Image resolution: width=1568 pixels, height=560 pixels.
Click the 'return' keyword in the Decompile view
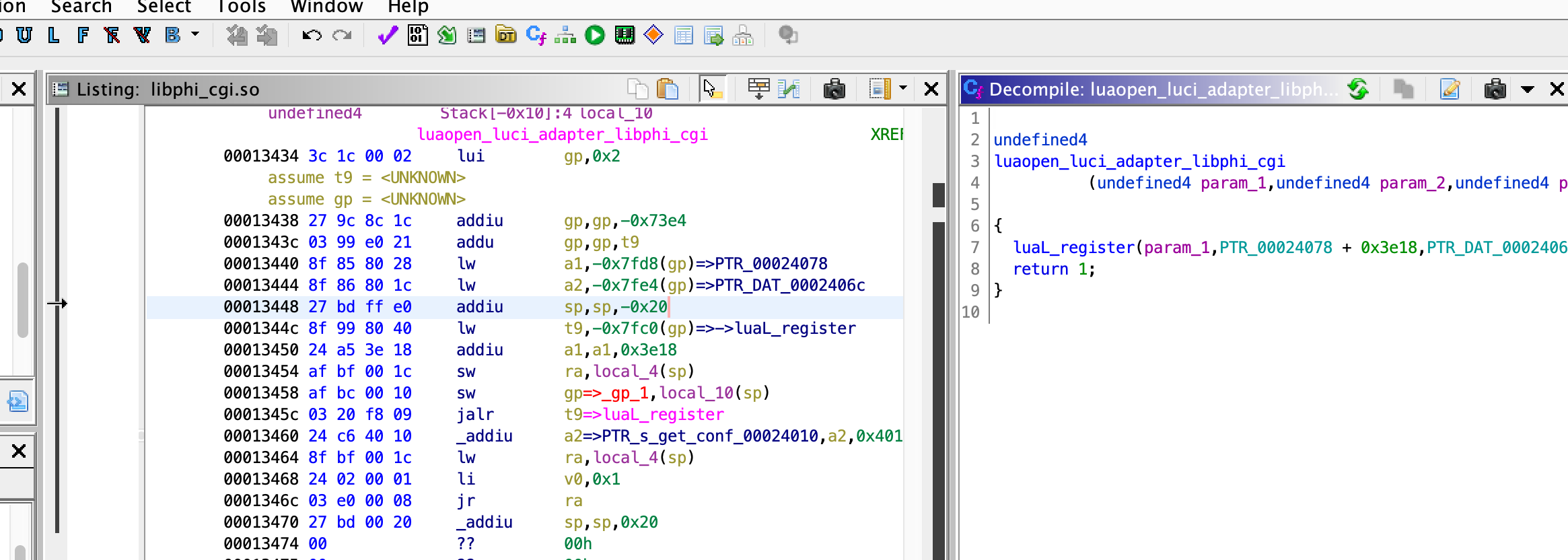(1041, 269)
